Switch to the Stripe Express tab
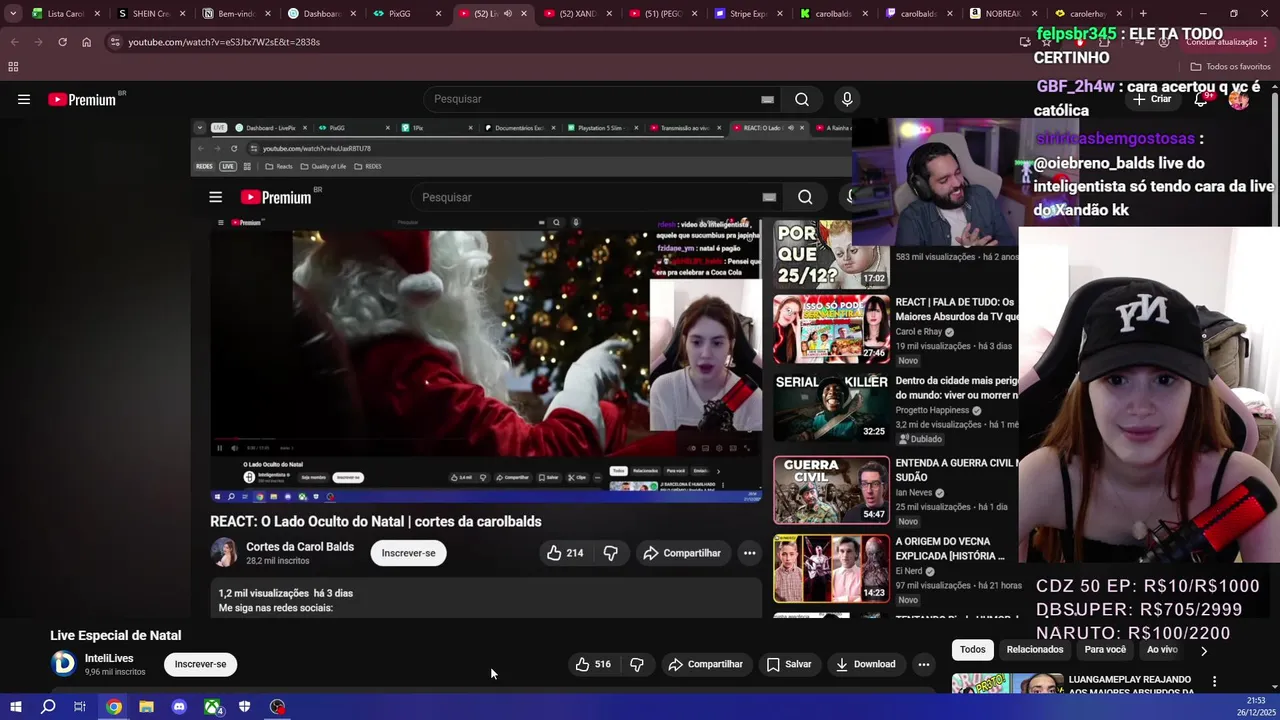Viewport: 1280px width, 720px height. 748,14
